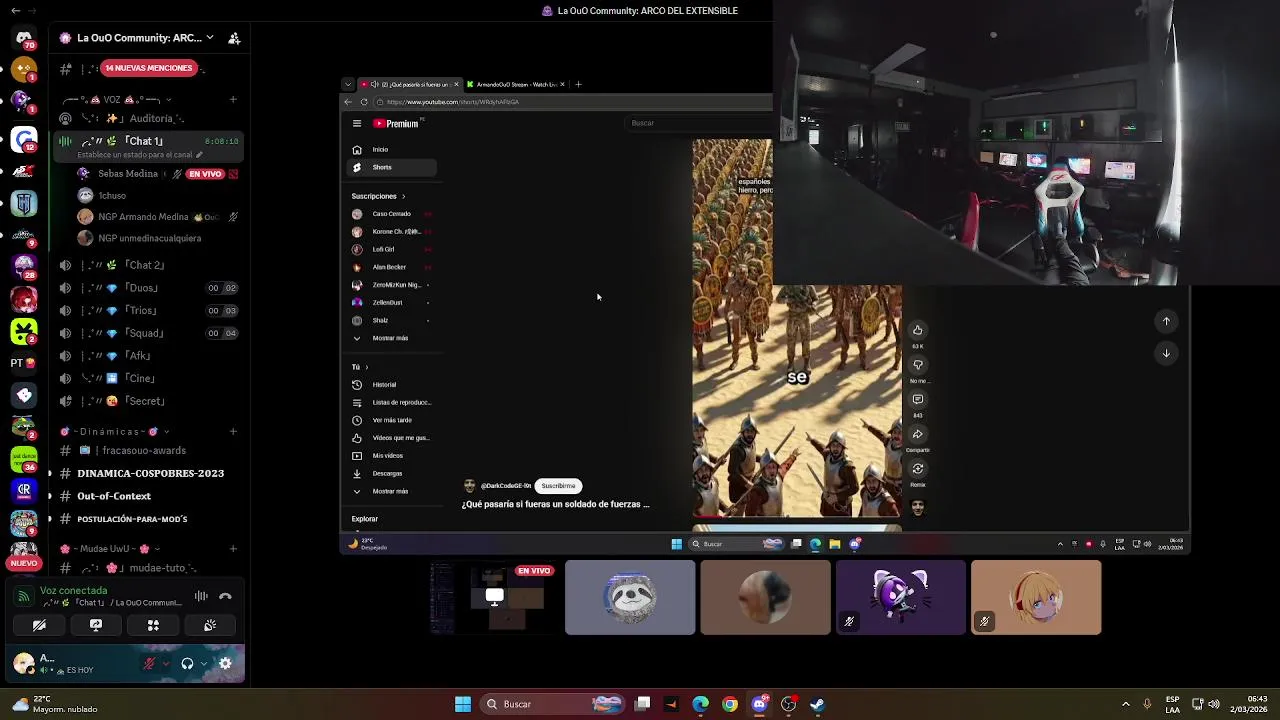
Task: Open Historial in YouTube sidebar
Action: [390, 385]
